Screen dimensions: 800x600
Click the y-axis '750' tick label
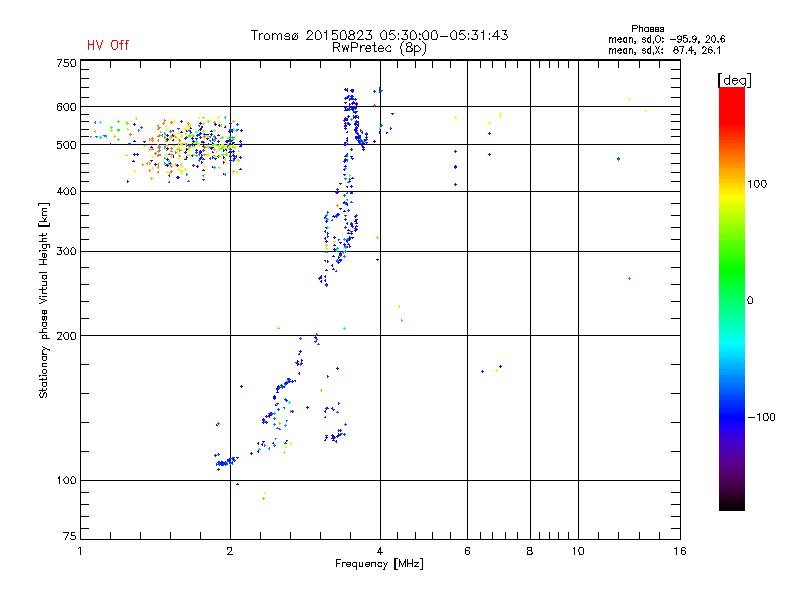point(66,63)
